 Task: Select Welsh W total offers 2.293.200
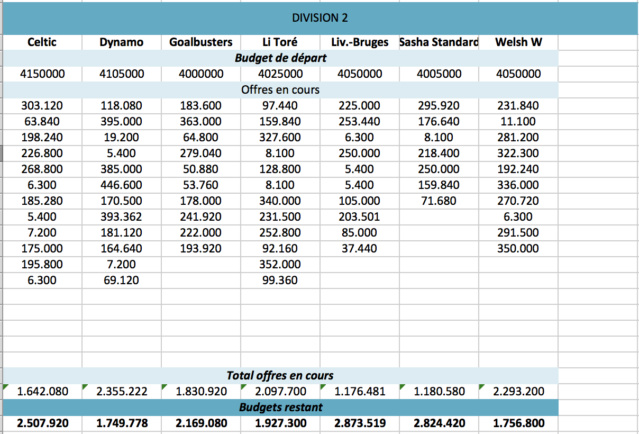[518, 391]
